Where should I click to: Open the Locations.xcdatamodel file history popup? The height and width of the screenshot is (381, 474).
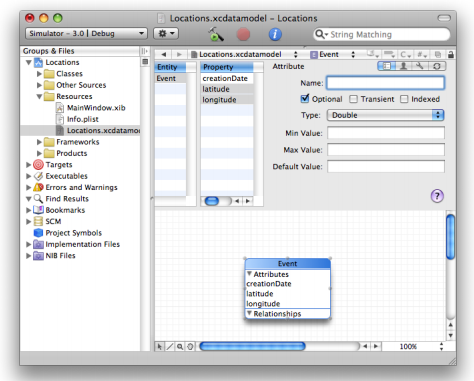coord(244,54)
